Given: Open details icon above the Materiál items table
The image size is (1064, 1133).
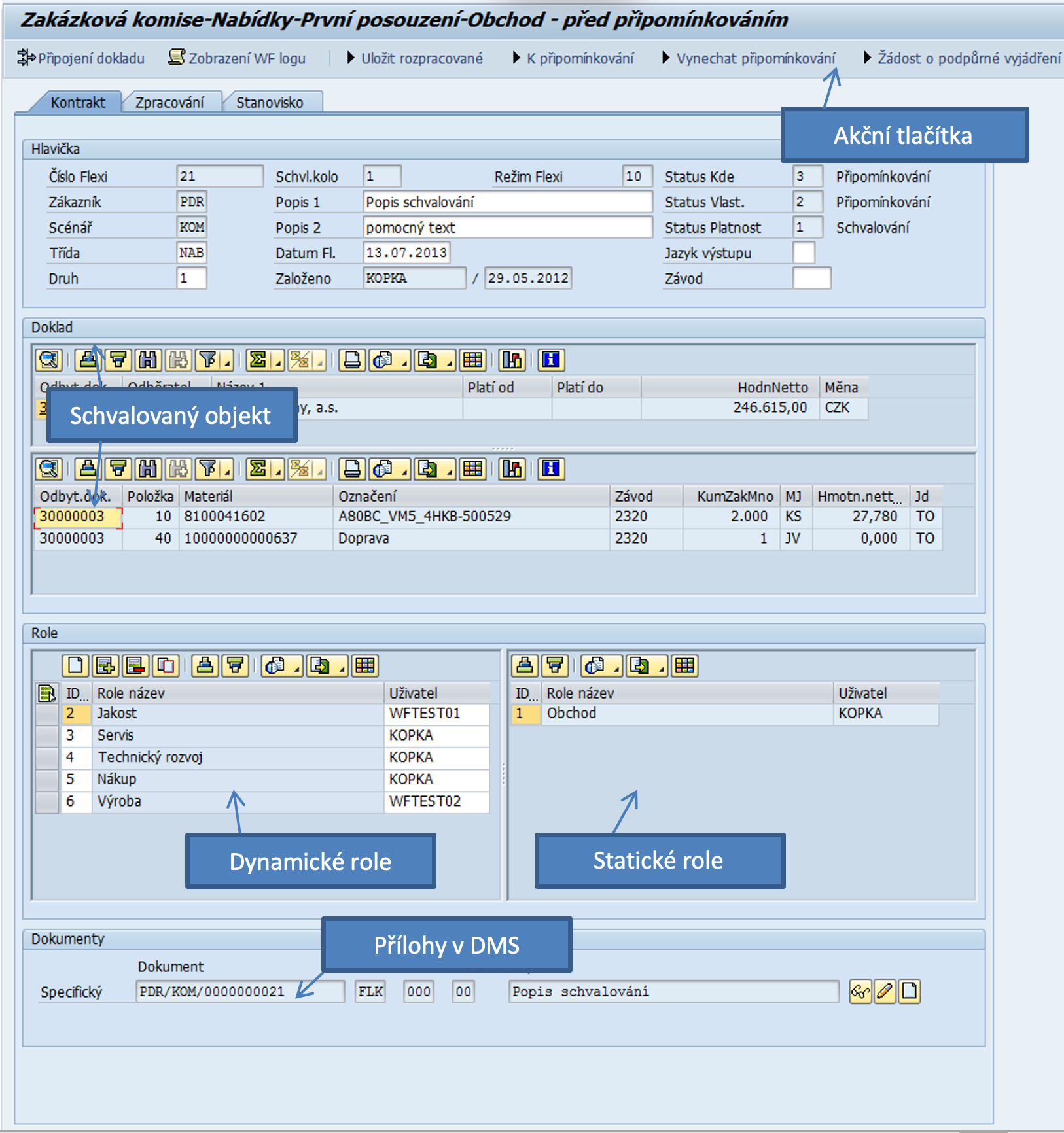Looking at the screenshot, I should click(x=49, y=468).
